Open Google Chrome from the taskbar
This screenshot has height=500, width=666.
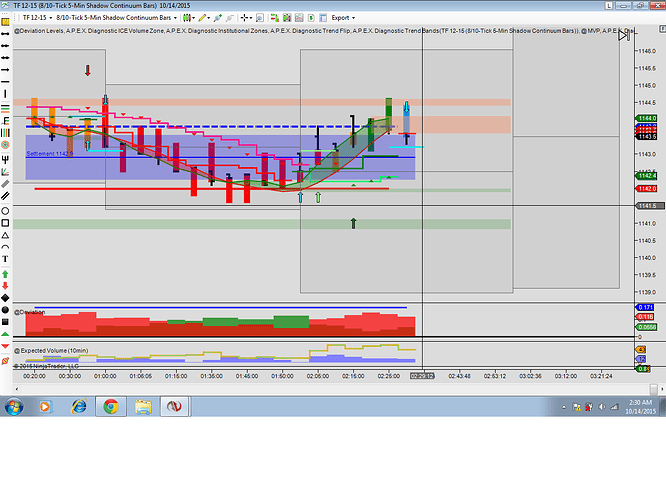coord(110,407)
